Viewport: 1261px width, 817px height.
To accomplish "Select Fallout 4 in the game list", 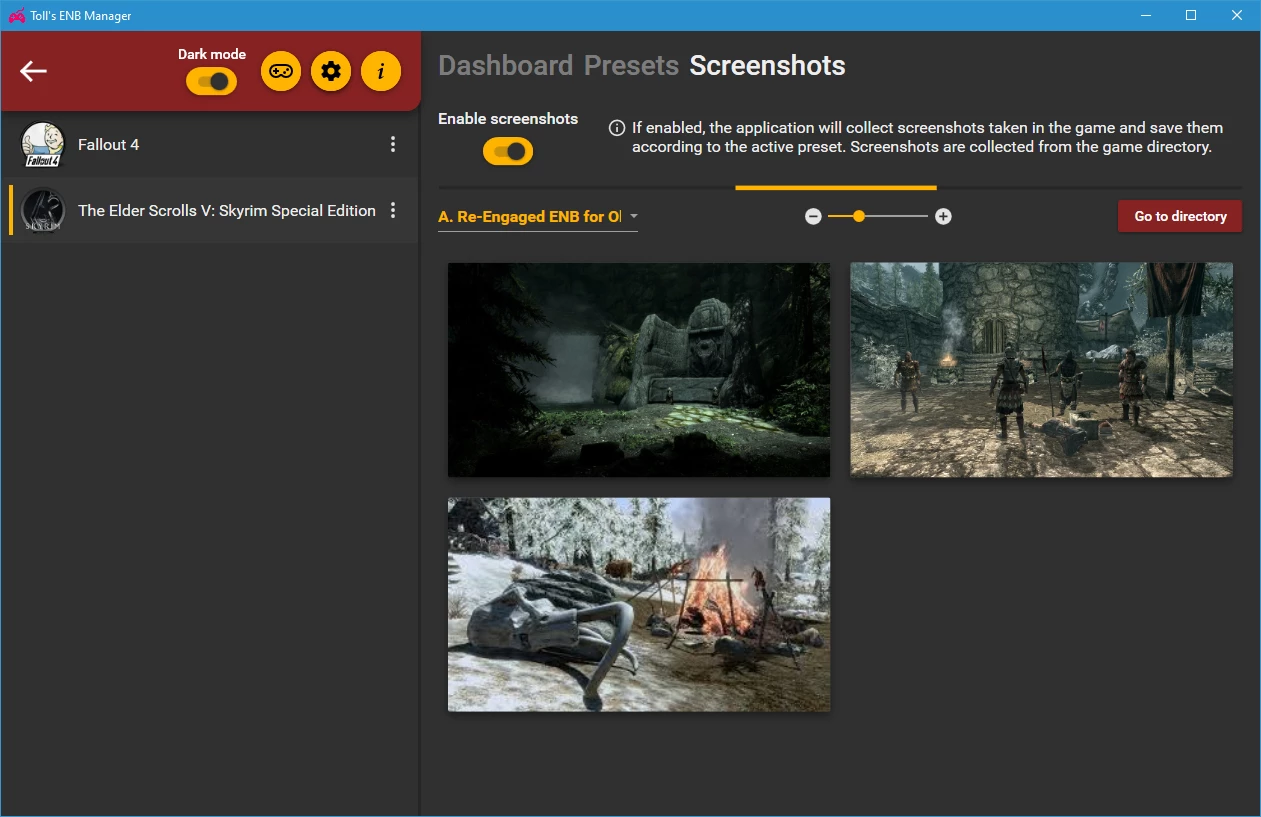I will pos(210,145).
